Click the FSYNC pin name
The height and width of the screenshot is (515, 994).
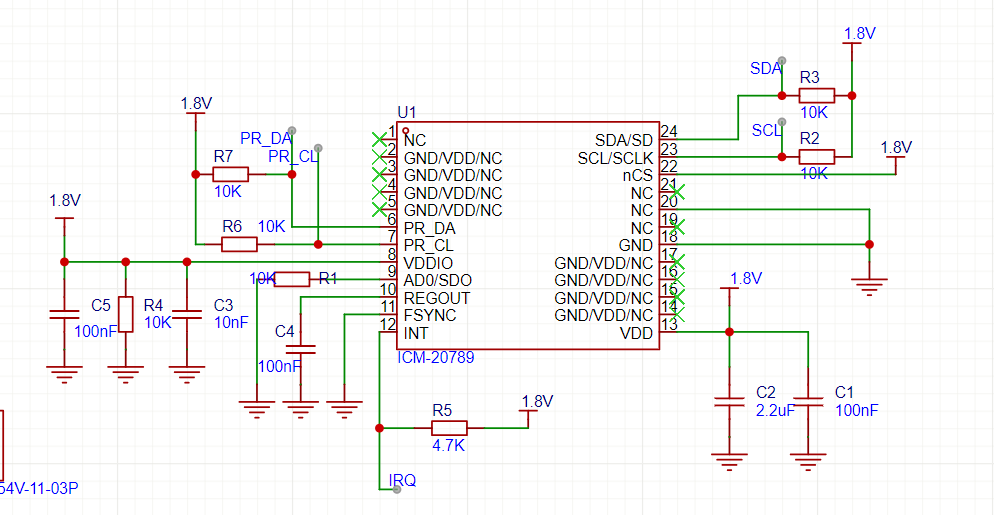(x=430, y=315)
